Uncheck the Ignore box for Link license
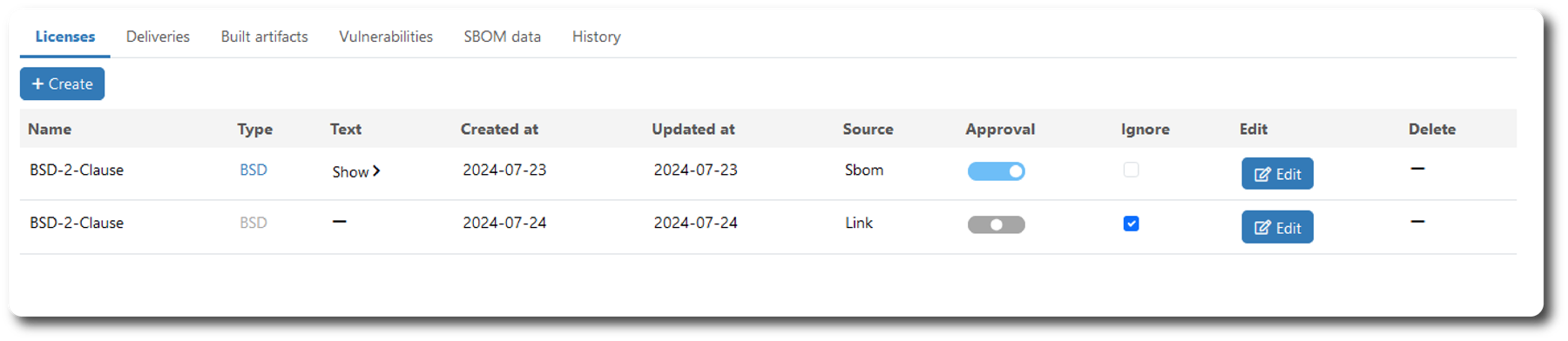The width and height of the screenshot is (1568, 341). coord(1131,224)
